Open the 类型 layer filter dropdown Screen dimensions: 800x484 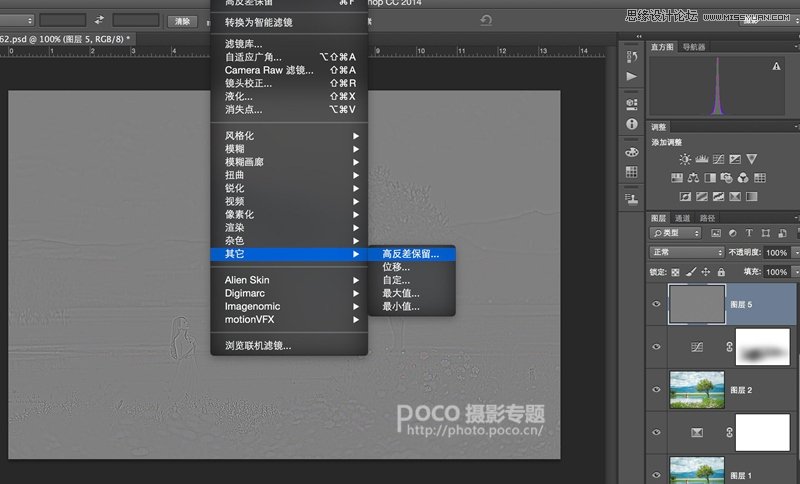pos(676,233)
